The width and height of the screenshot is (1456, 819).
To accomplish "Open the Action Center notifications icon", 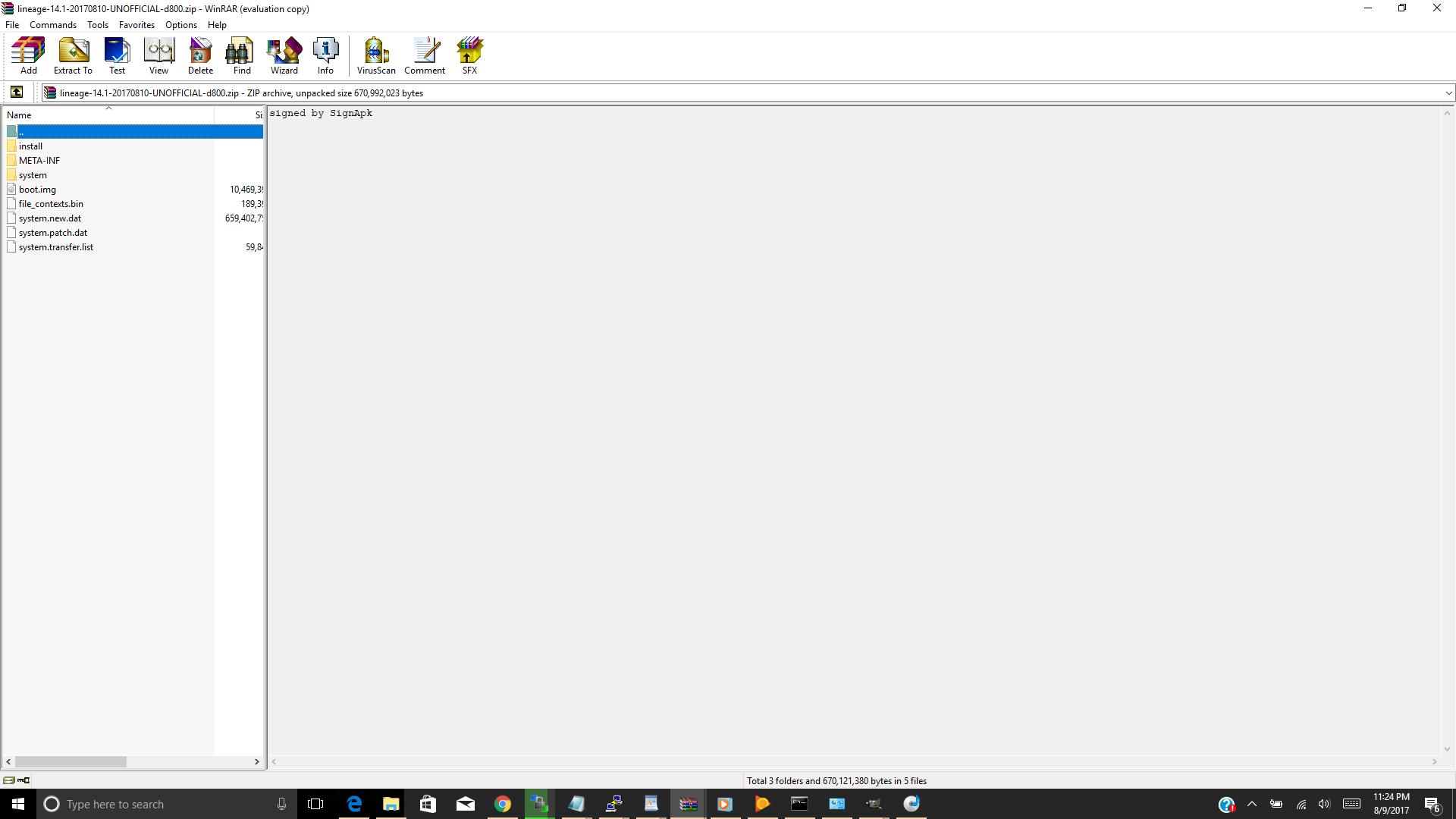I will click(x=1432, y=804).
